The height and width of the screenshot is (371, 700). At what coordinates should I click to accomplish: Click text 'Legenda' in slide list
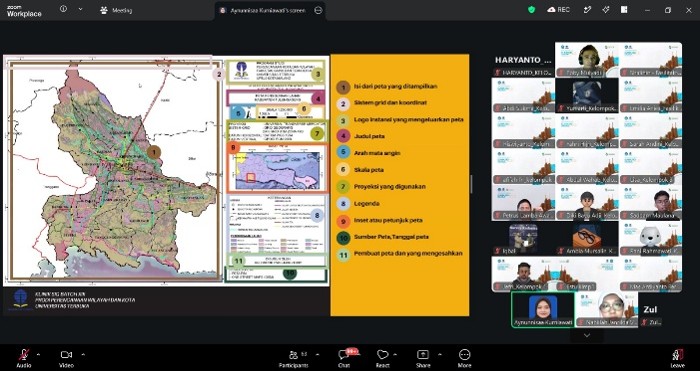(x=367, y=204)
